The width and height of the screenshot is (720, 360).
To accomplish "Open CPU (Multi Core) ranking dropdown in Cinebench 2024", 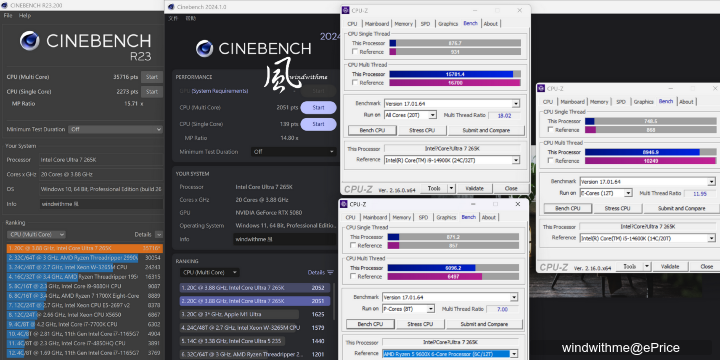I will pos(209,273).
